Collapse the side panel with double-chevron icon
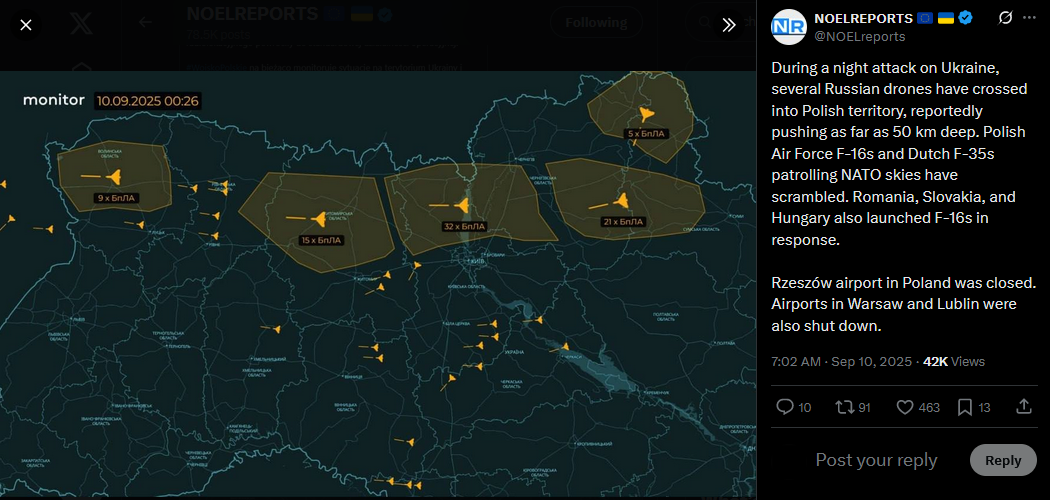This screenshot has width=1050, height=500. (729, 25)
